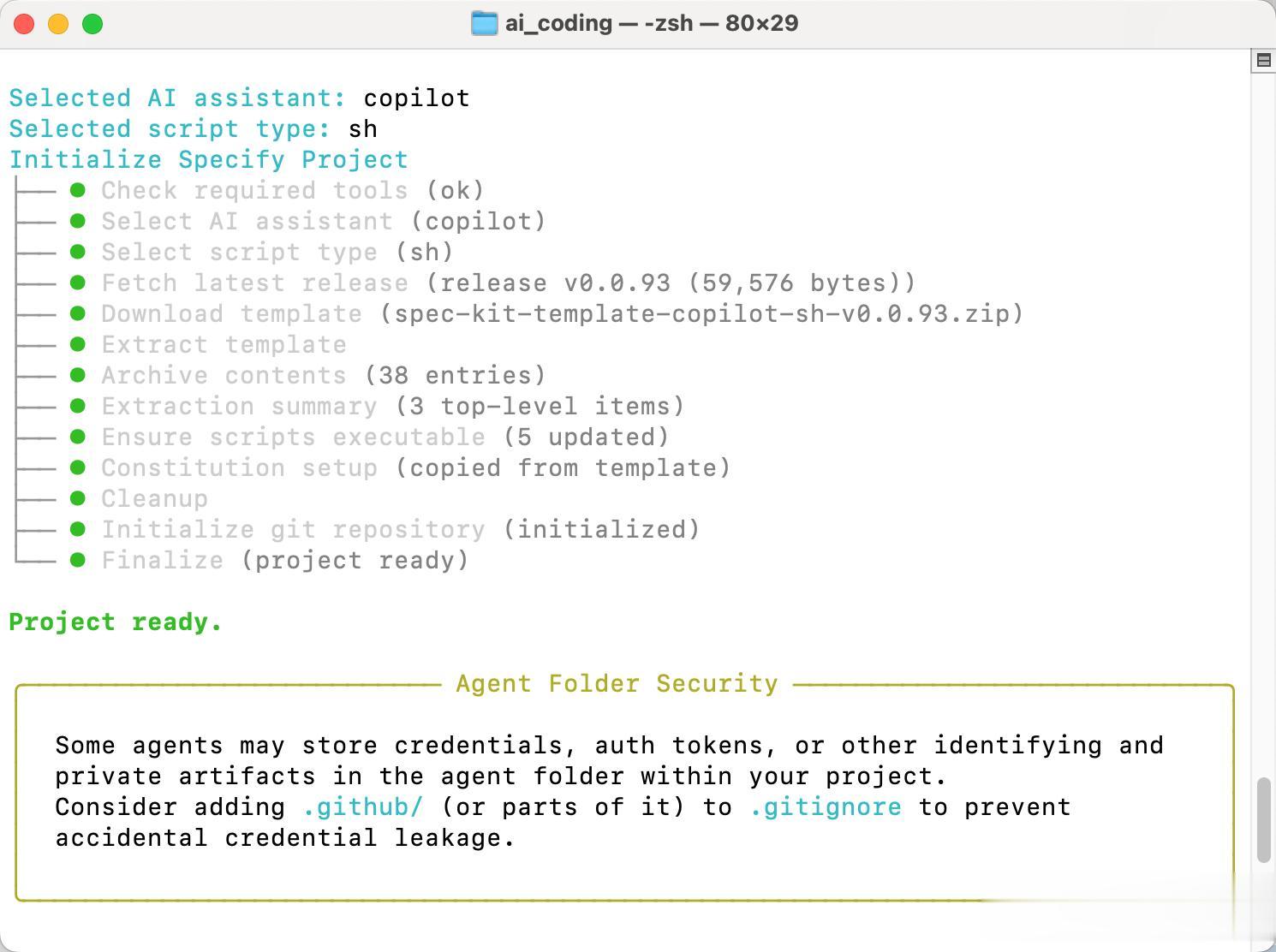Zoom the window with the green button
The image size is (1276, 952).
click(x=92, y=24)
